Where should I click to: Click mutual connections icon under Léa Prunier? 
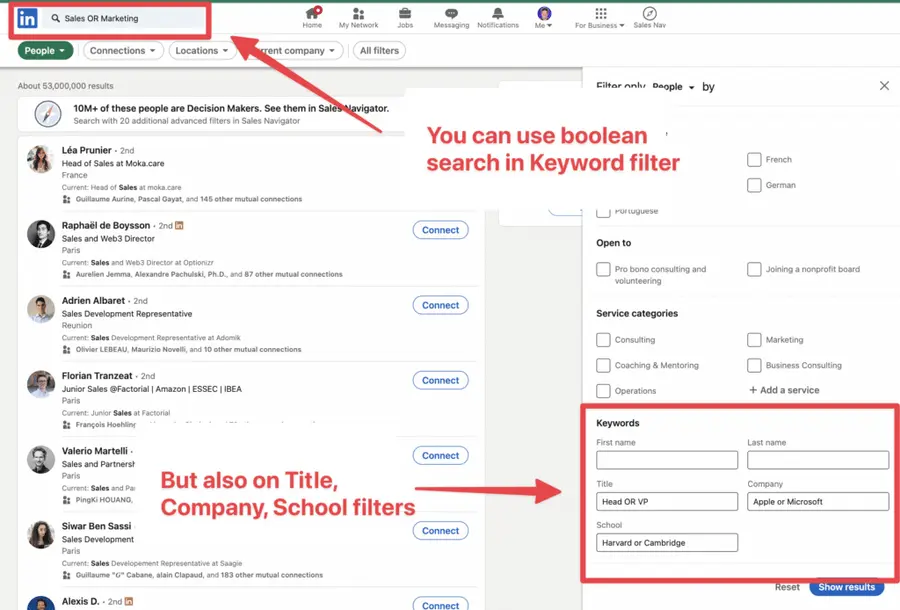tap(67, 199)
